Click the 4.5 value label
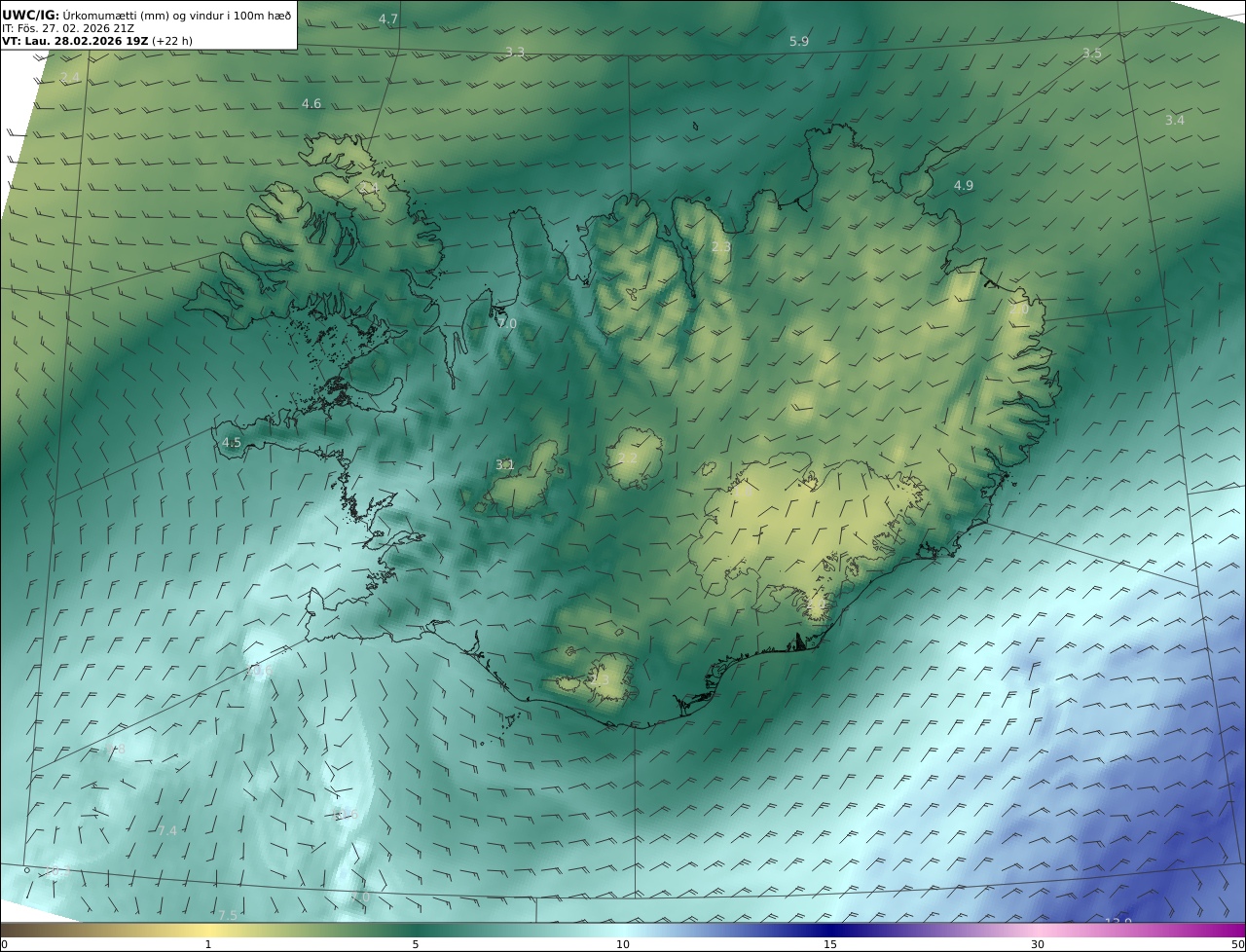The width and height of the screenshot is (1246, 952). point(232,443)
